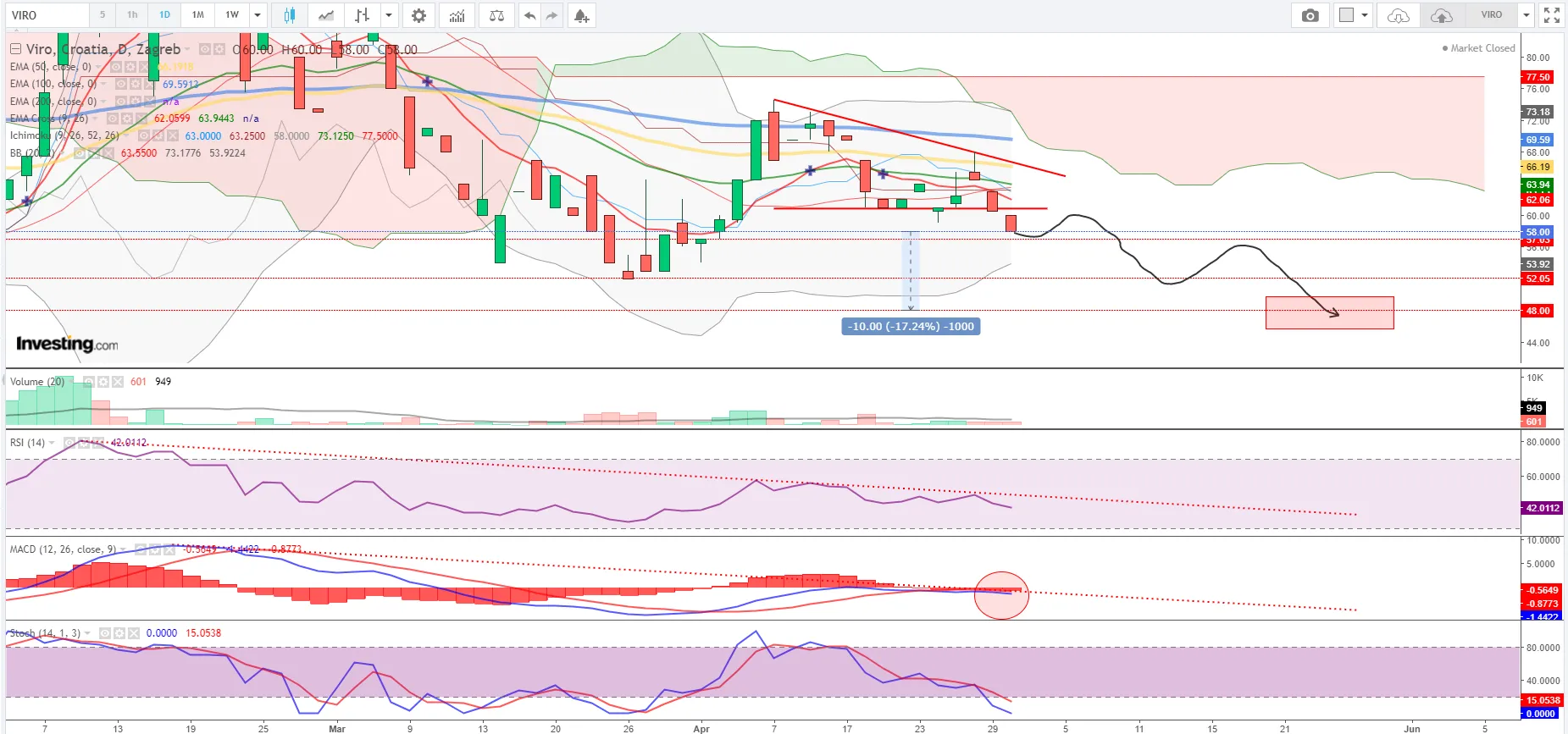The image size is (1568, 734).
Task: Toggle fullscreen mode for the chart
Action: pos(1551,15)
